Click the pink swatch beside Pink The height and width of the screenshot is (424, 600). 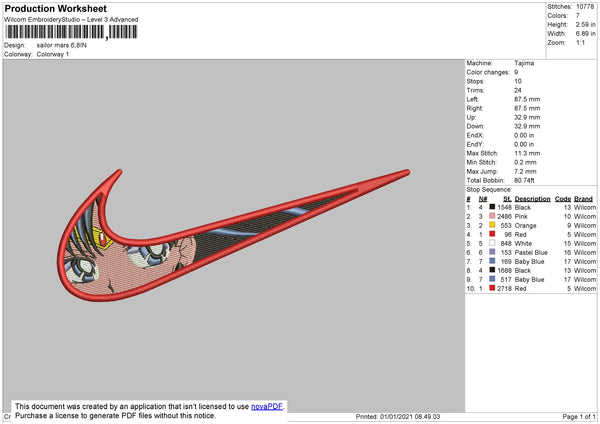[x=492, y=216]
